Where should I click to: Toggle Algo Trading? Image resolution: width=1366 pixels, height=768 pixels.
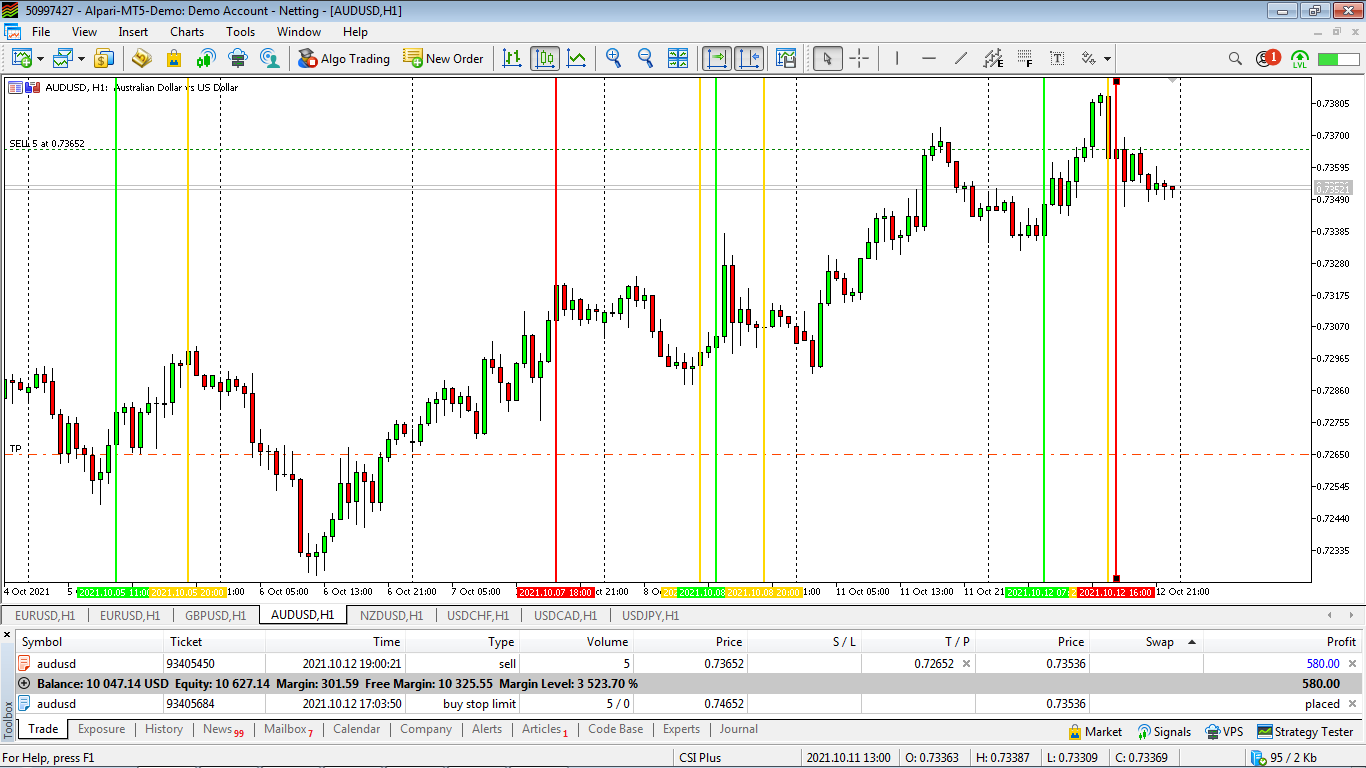pos(344,58)
